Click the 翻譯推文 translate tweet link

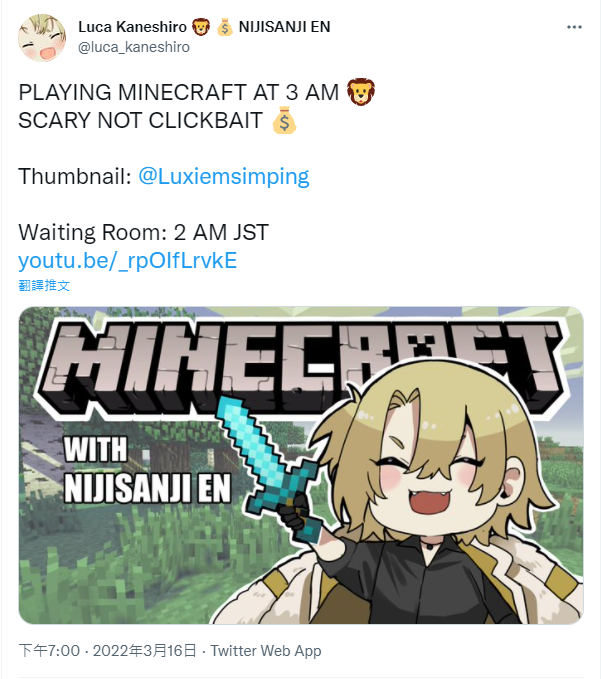44,285
